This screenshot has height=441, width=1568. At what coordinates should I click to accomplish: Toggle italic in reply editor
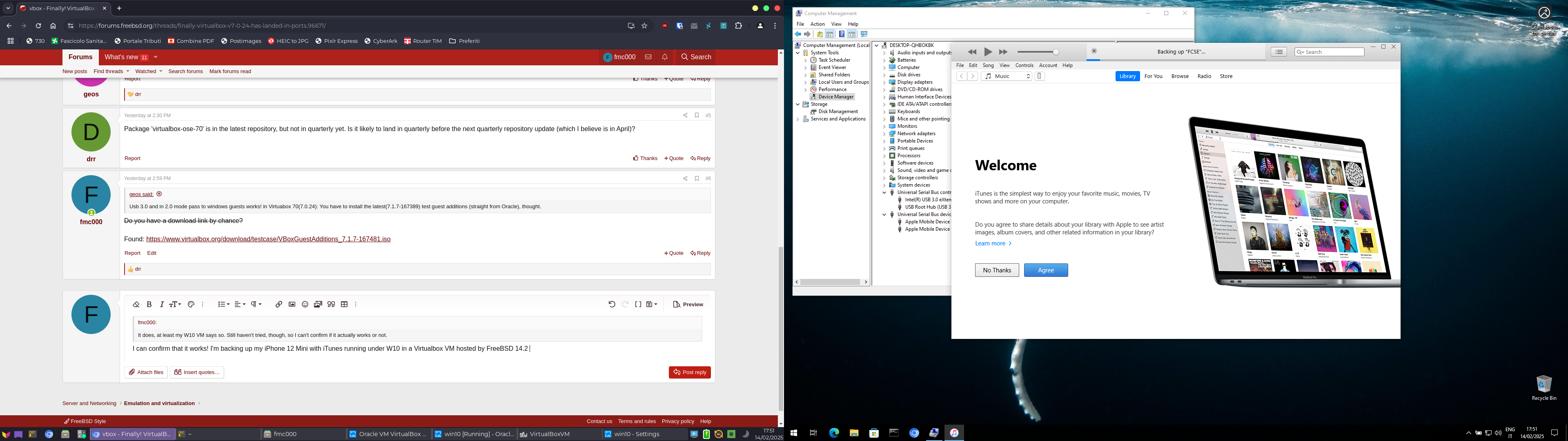pyautogui.click(x=162, y=305)
